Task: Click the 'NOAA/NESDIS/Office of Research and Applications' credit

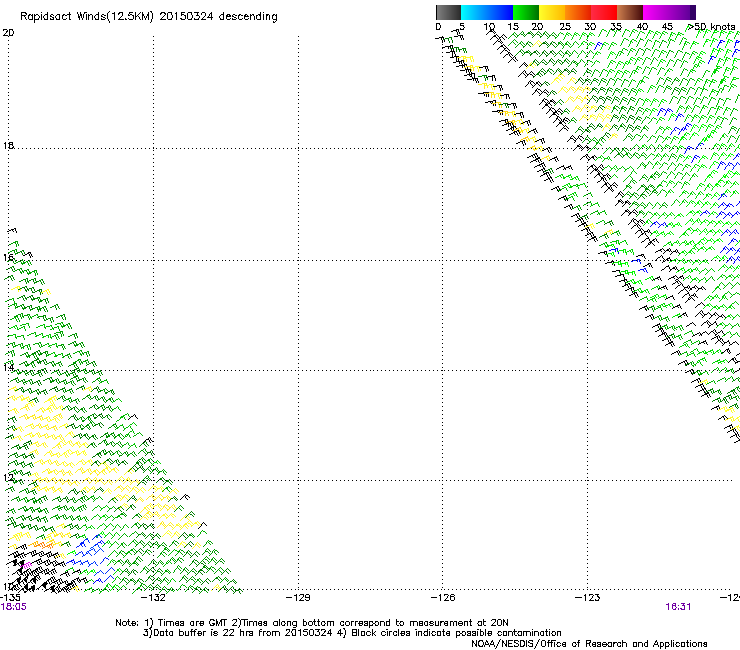Action: point(589,644)
